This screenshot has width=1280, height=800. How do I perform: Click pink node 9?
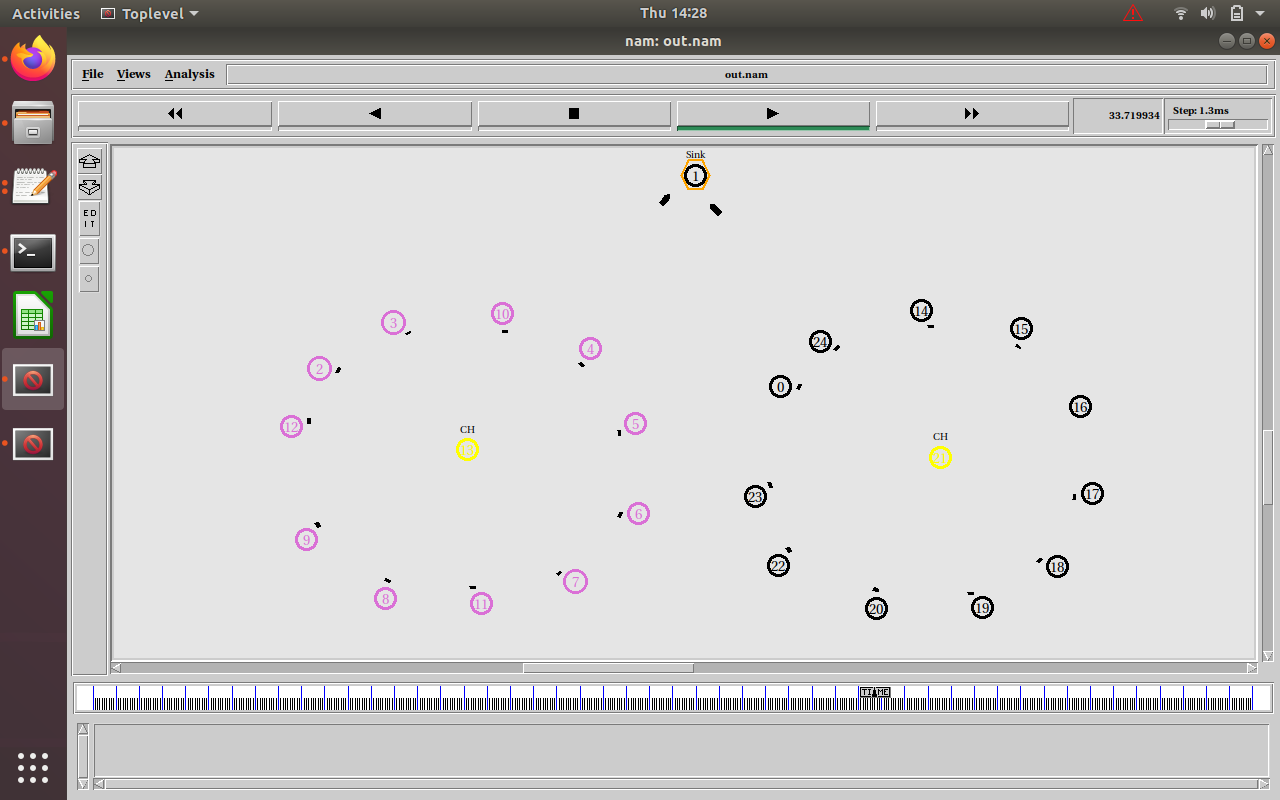pos(306,540)
